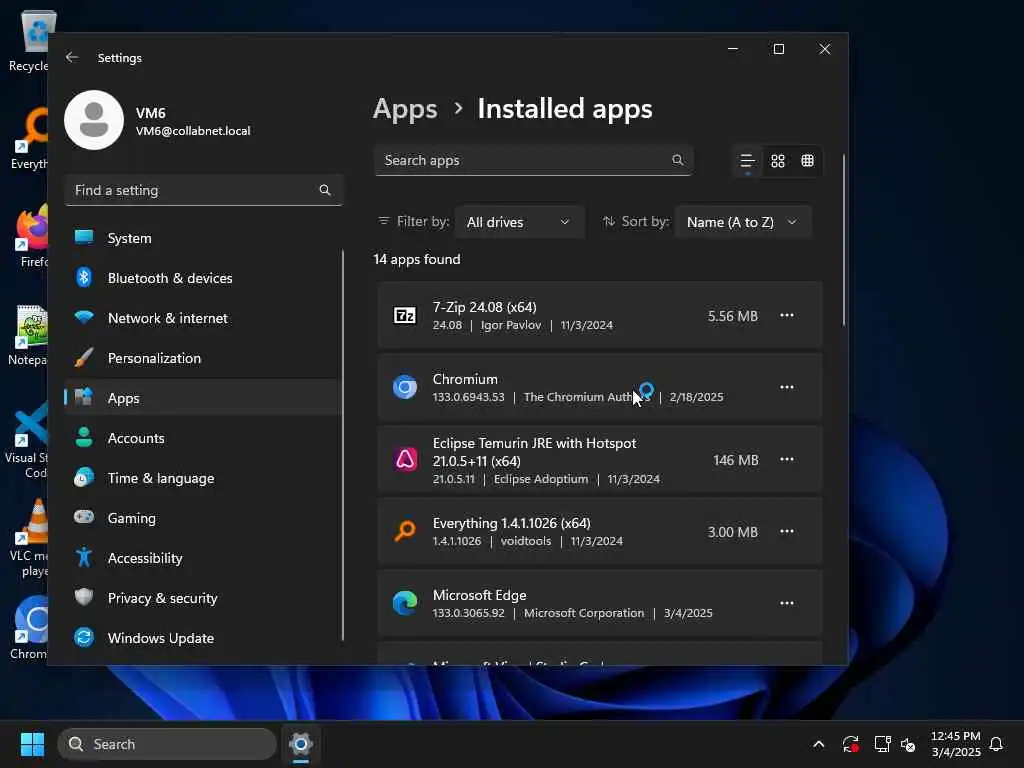Switch to tiles view layout
Image resolution: width=1024 pixels, height=768 pixels.
807,161
